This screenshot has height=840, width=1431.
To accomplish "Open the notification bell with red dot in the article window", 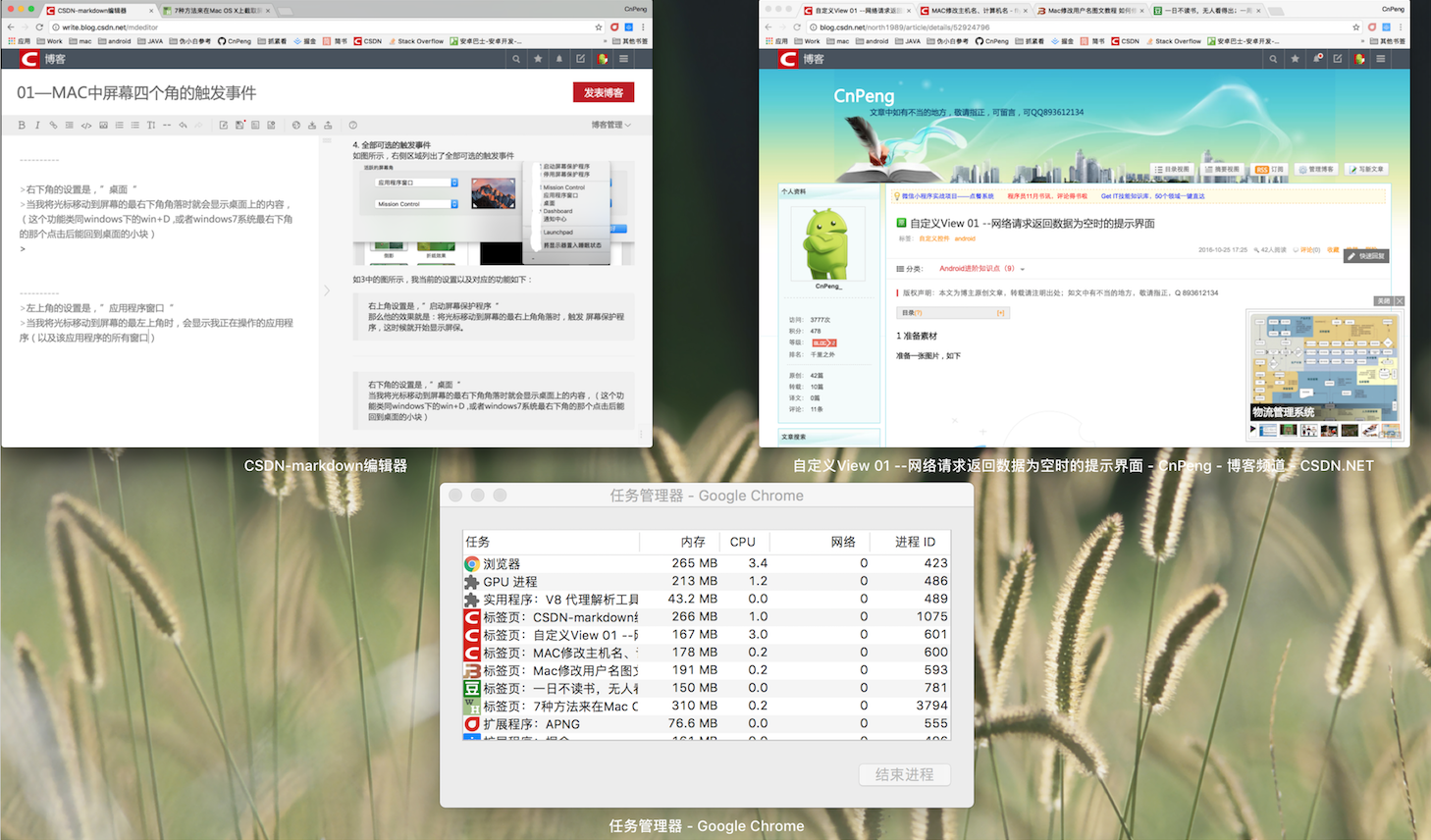I will 1317,59.
